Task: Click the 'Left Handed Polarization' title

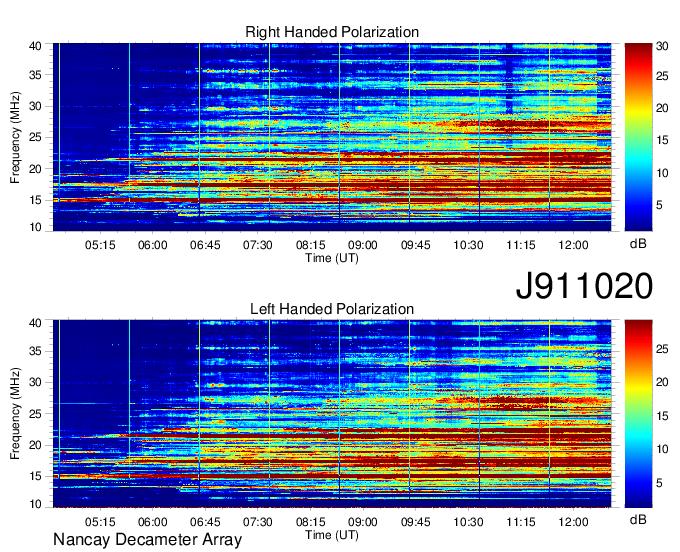Action: tap(332, 309)
